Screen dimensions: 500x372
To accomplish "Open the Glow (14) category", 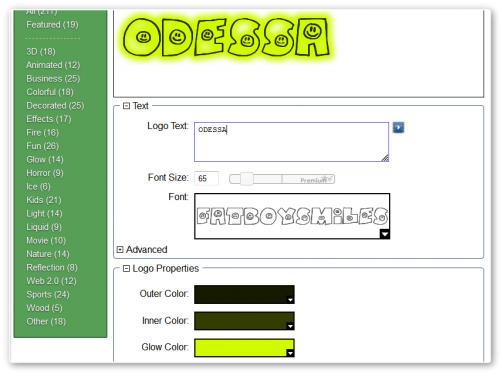I will coord(45,160).
